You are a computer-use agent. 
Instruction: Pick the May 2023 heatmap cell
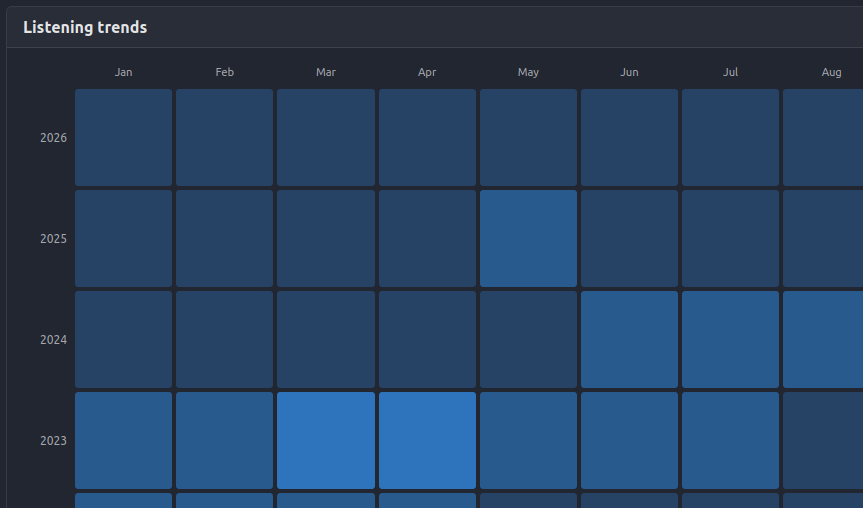tap(528, 440)
